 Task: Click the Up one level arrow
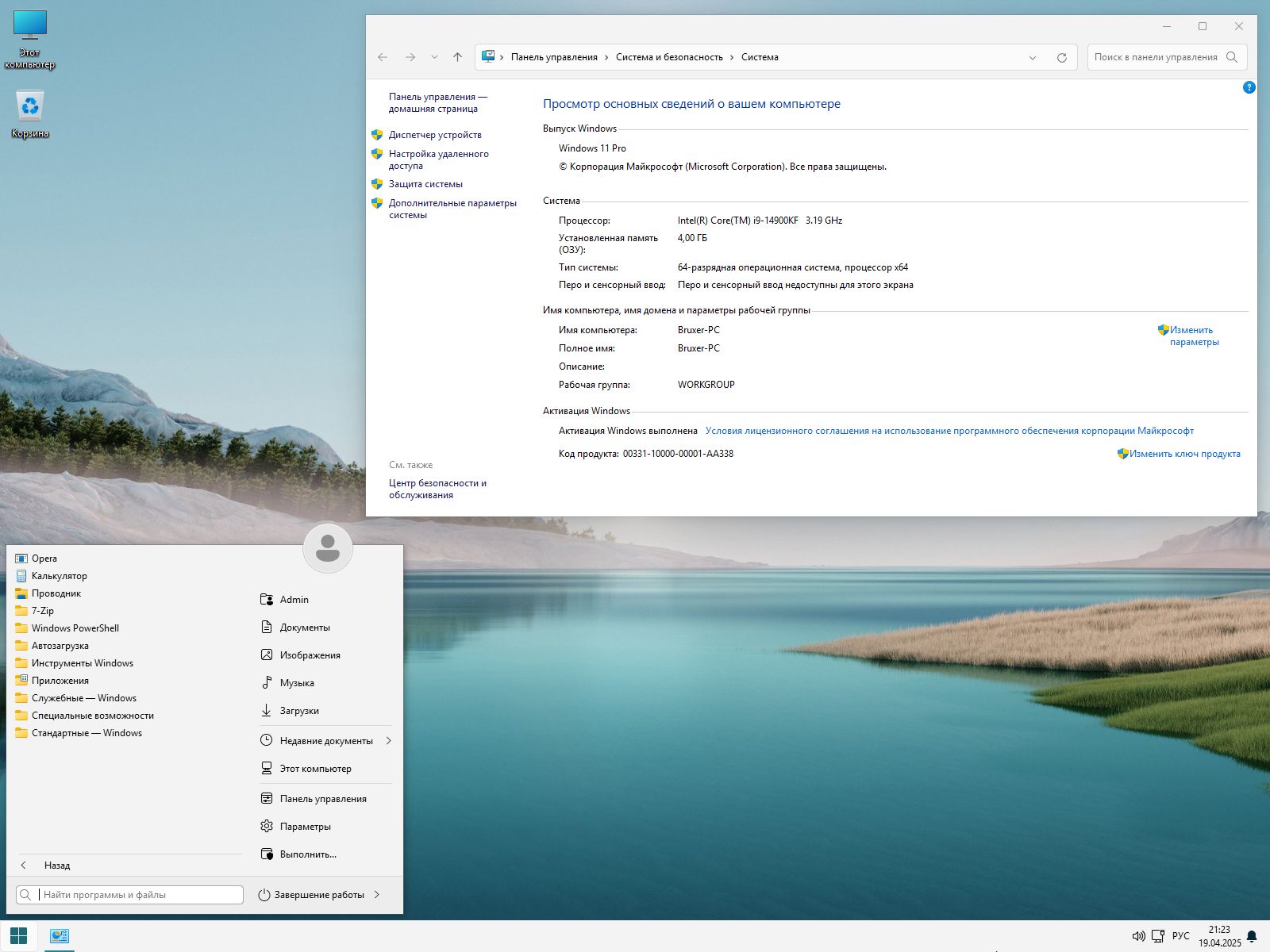pos(457,57)
